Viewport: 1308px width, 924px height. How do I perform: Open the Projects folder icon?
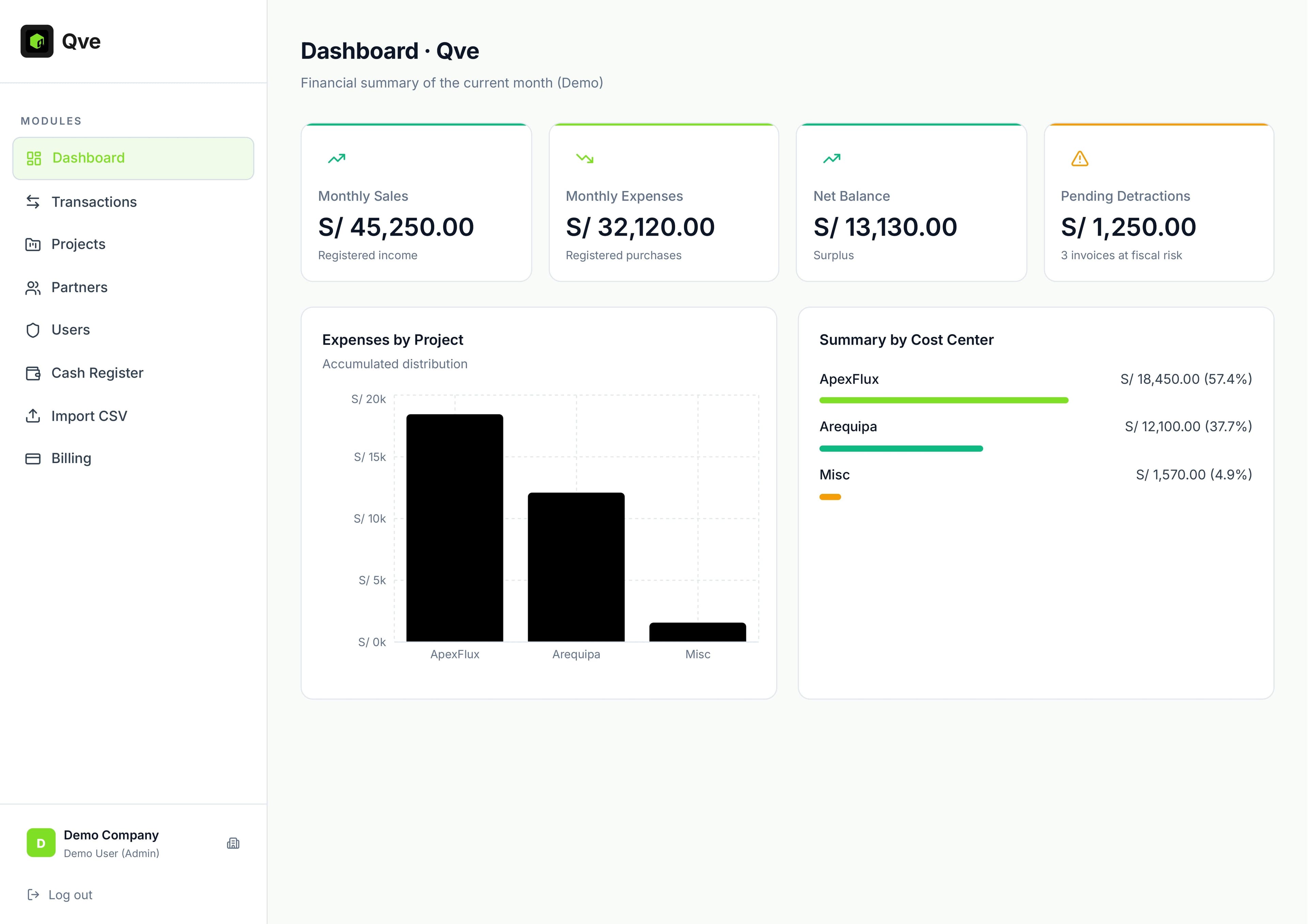coord(34,244)
